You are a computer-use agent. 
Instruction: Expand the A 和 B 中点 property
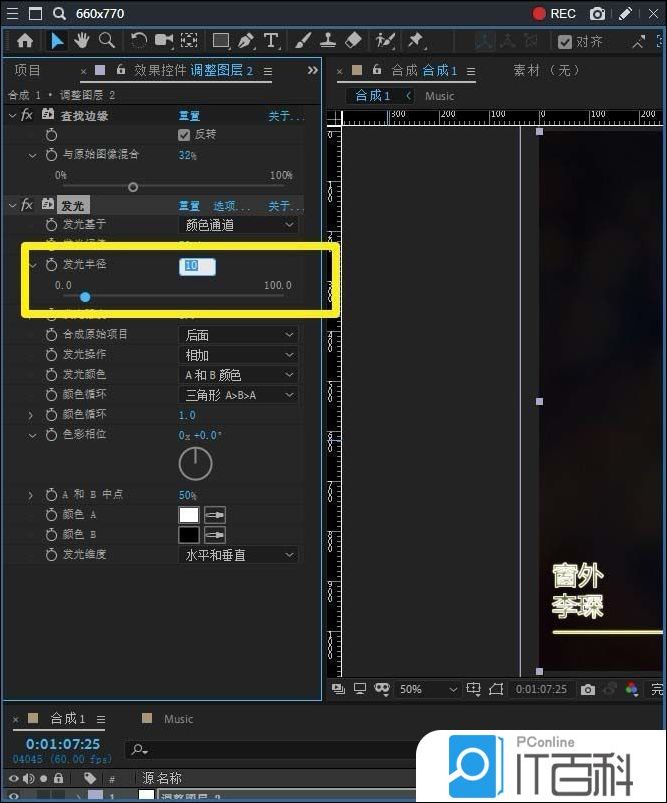click(30, 495)
